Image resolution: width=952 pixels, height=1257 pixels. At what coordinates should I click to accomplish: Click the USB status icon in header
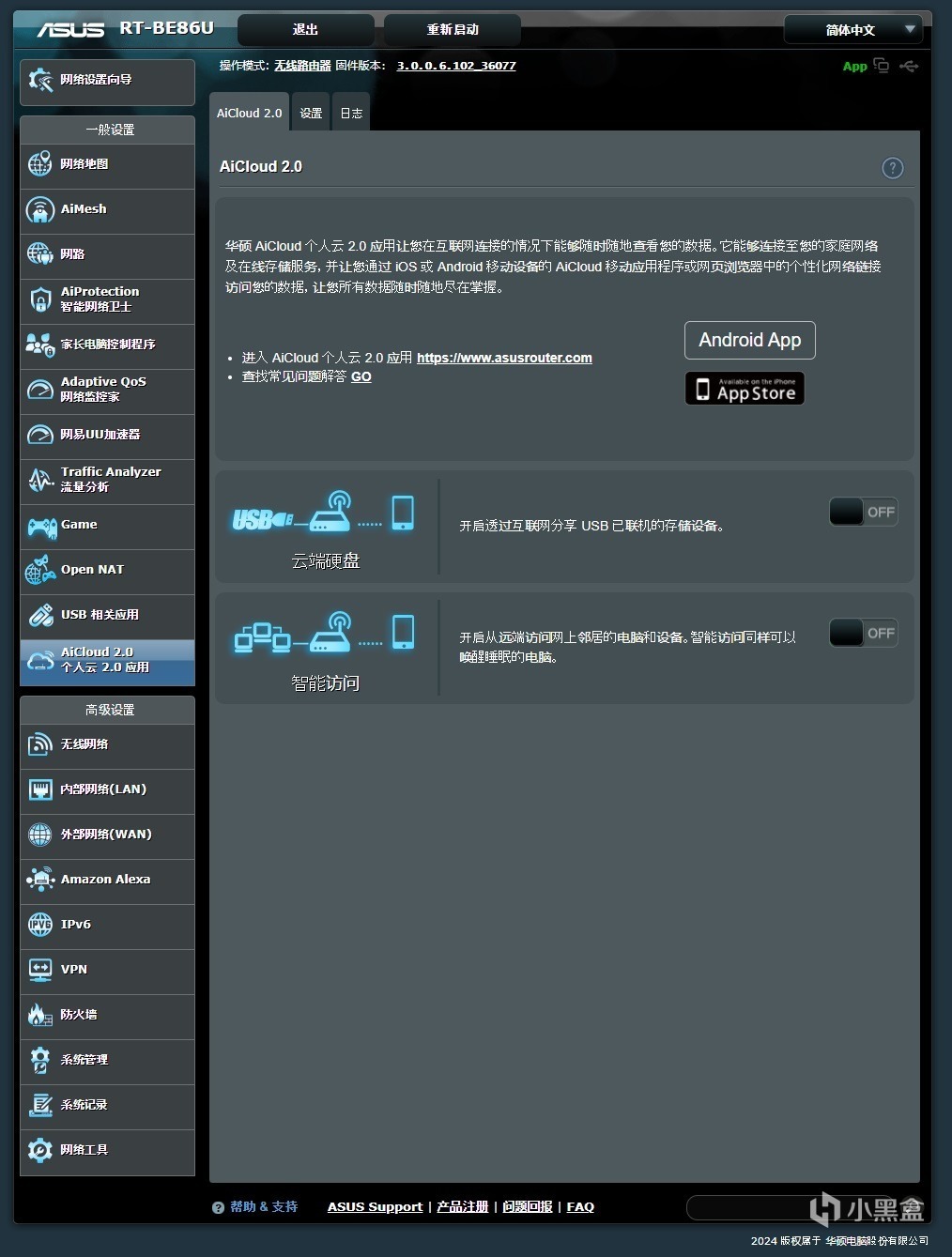pyautogui.click(x=909, y=66)
